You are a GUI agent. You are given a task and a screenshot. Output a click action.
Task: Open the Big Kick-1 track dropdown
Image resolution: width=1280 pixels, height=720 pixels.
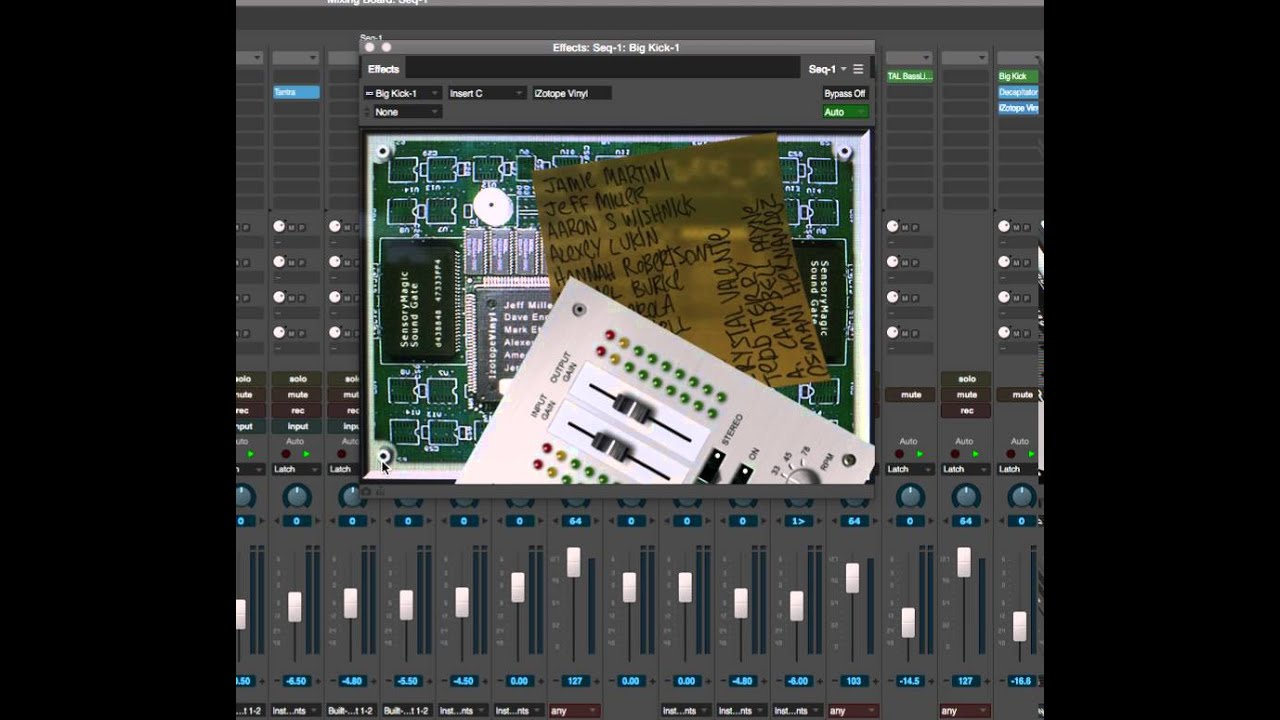click(403, 93)
